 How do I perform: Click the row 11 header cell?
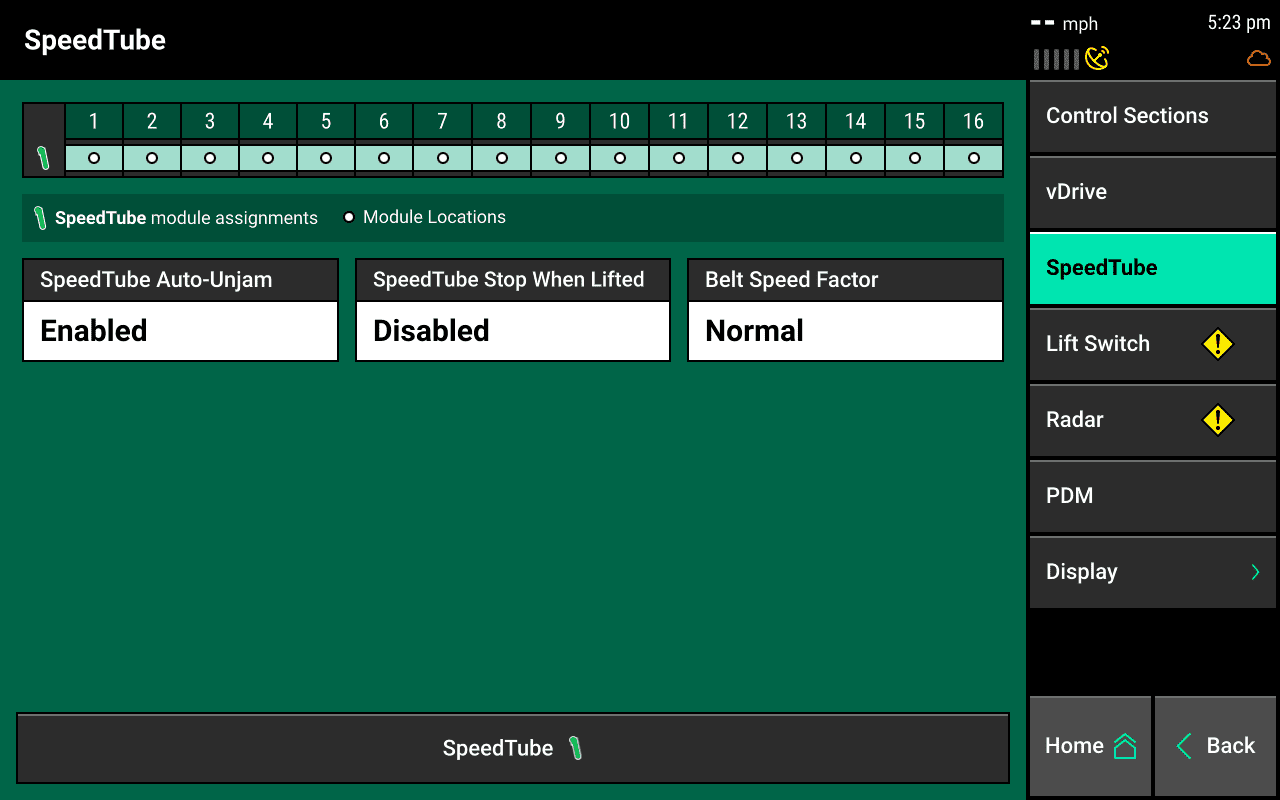click(x=678, y=121)
